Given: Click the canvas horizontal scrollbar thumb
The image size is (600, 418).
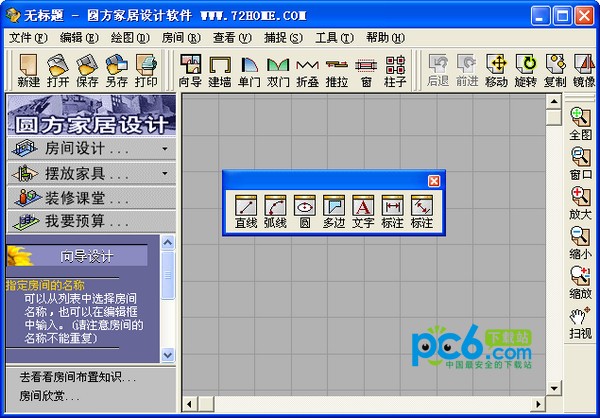Looking at the screenshot, I should tap(206, 404).
